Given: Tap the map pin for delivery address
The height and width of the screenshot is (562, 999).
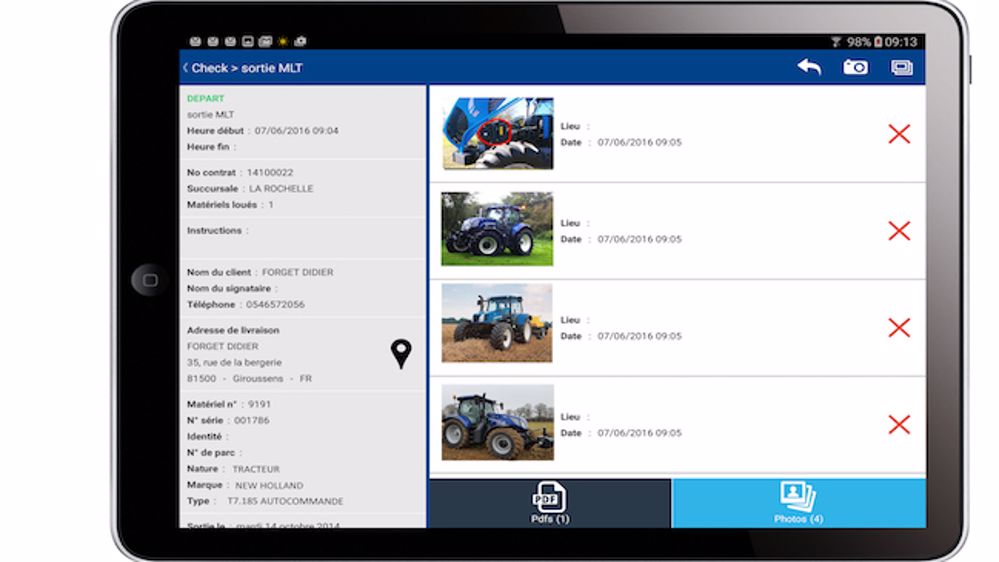Looking at the screenshot, I should click(x=401, y=354).
